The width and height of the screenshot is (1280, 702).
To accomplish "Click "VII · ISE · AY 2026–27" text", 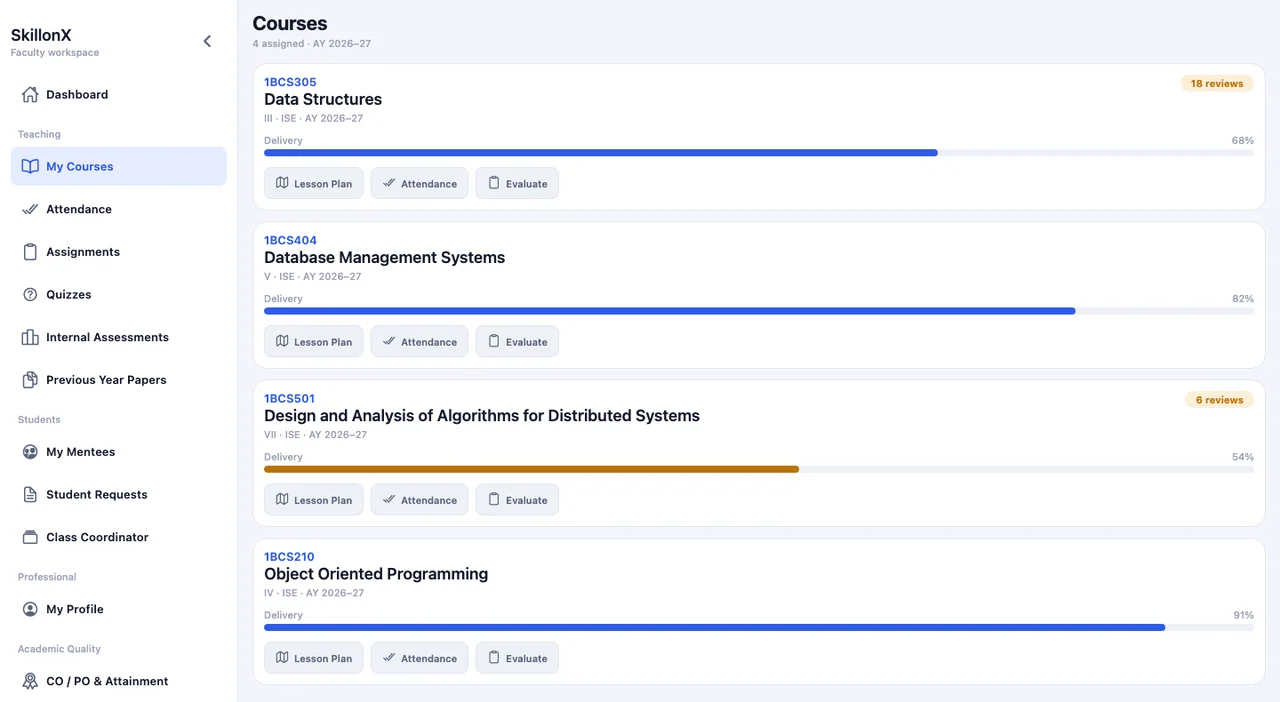I will point(315,434).
